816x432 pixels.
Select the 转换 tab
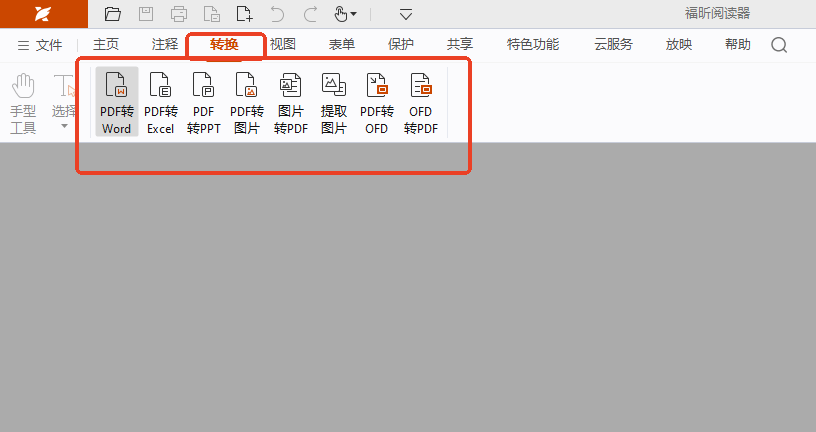pos(224,45)
